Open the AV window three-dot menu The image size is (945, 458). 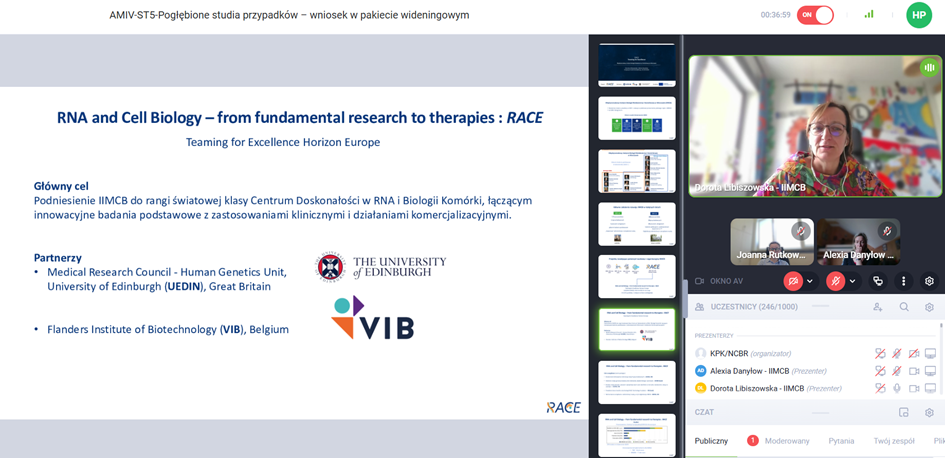point(903,281)
